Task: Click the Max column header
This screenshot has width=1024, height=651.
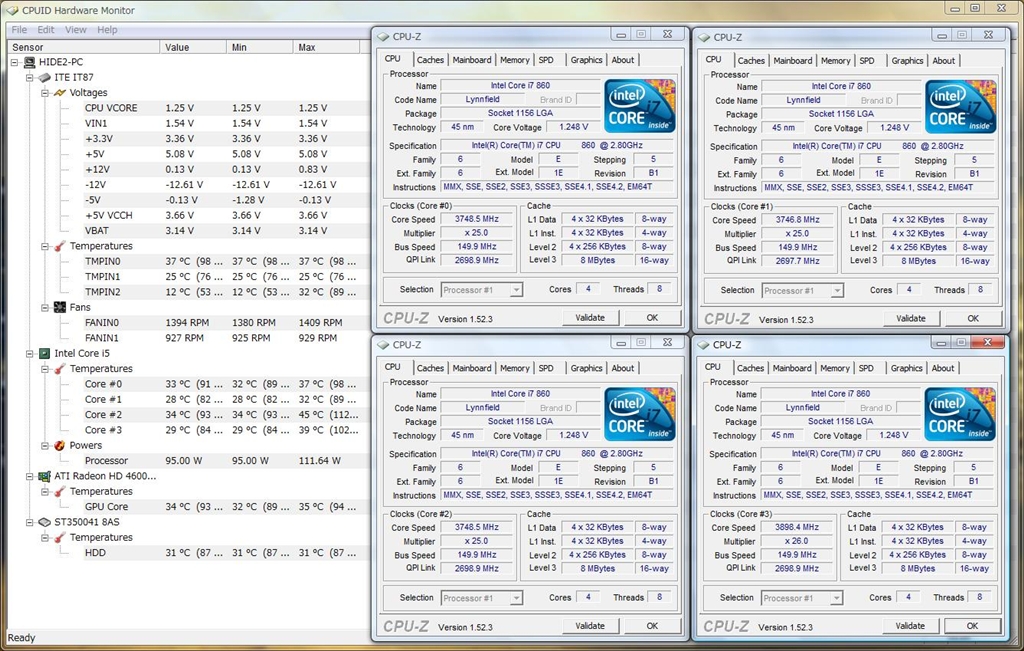Action: [307, 47]
